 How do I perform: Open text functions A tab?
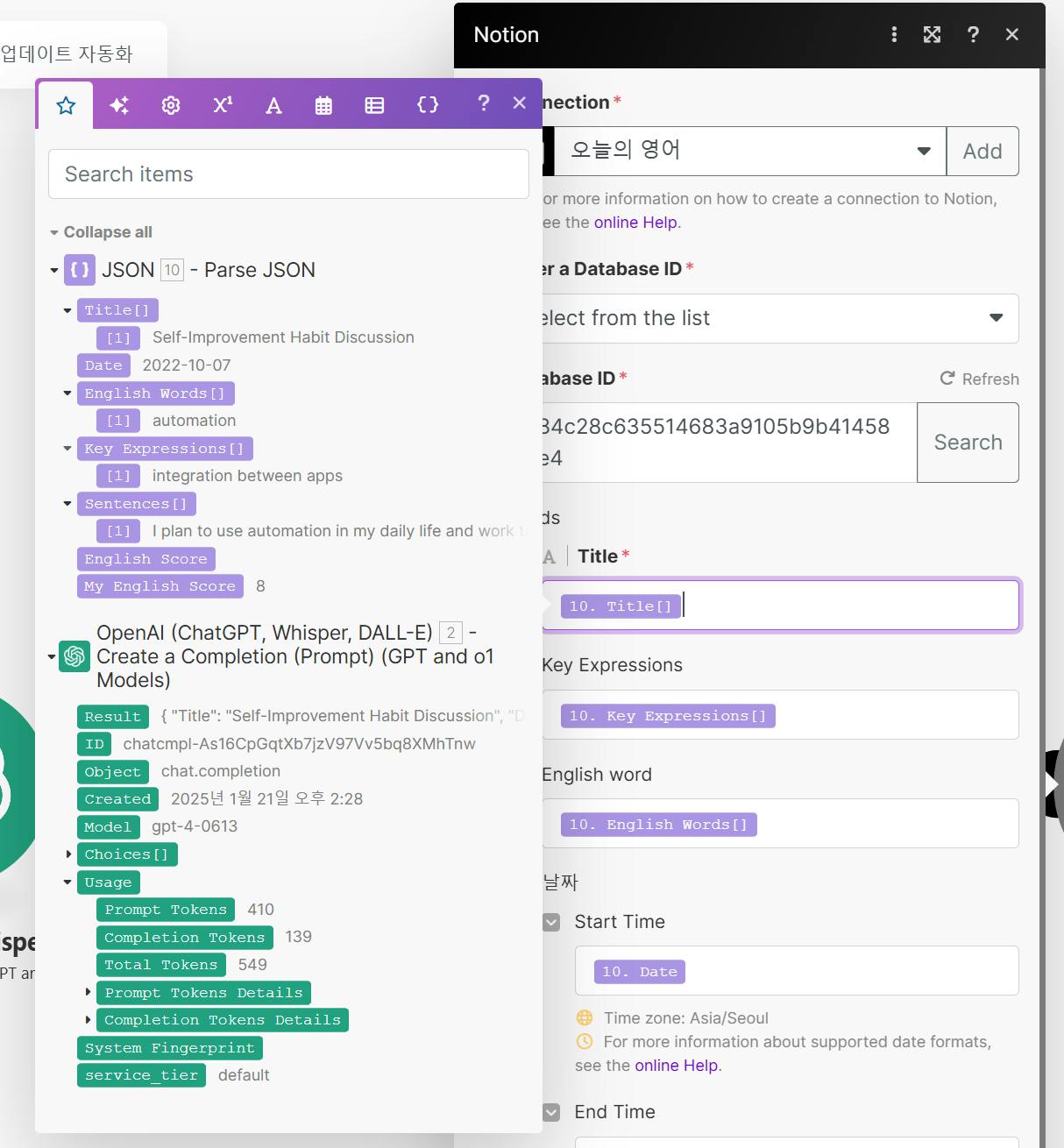coord(273,105)
